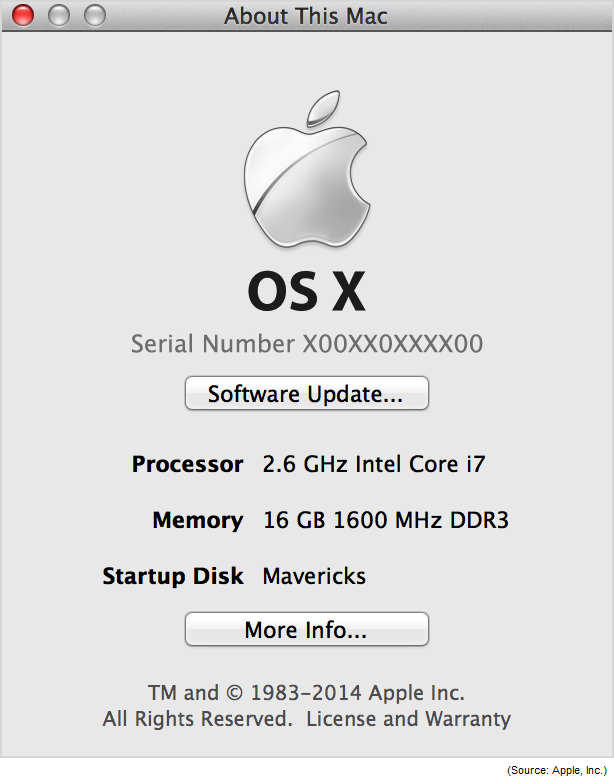Click the Mavericks startup disk name
This screenshot has height=781, width=614.
(x=314, y=576)
